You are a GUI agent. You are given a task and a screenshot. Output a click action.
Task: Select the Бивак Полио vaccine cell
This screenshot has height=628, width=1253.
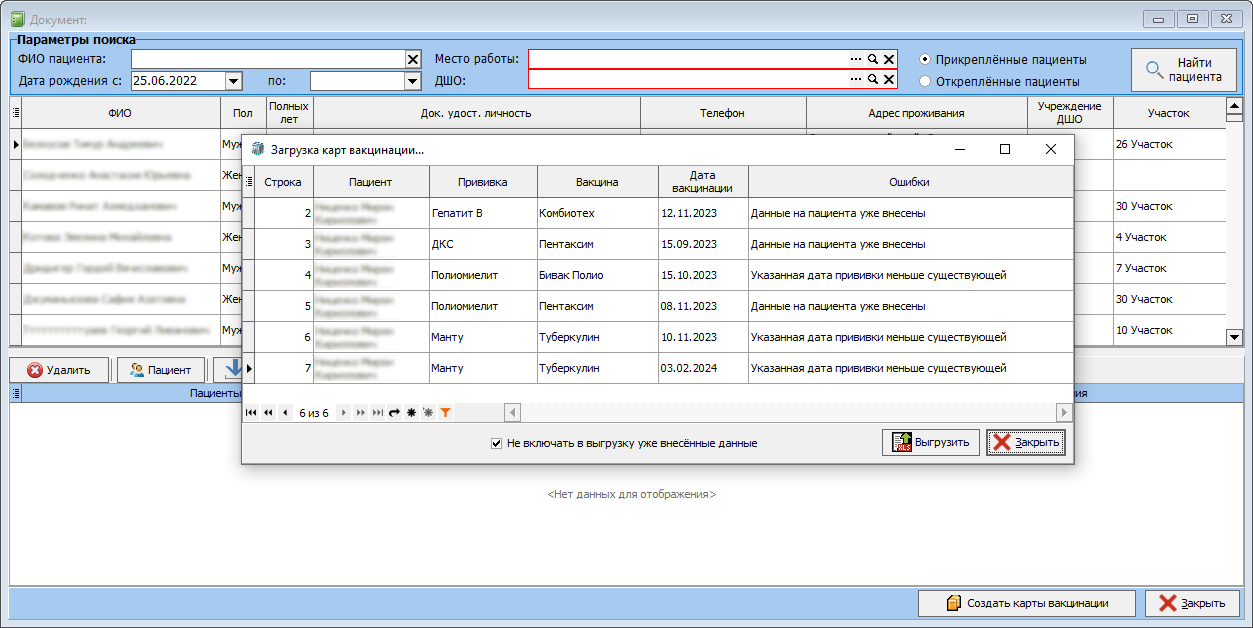point(597,275)
